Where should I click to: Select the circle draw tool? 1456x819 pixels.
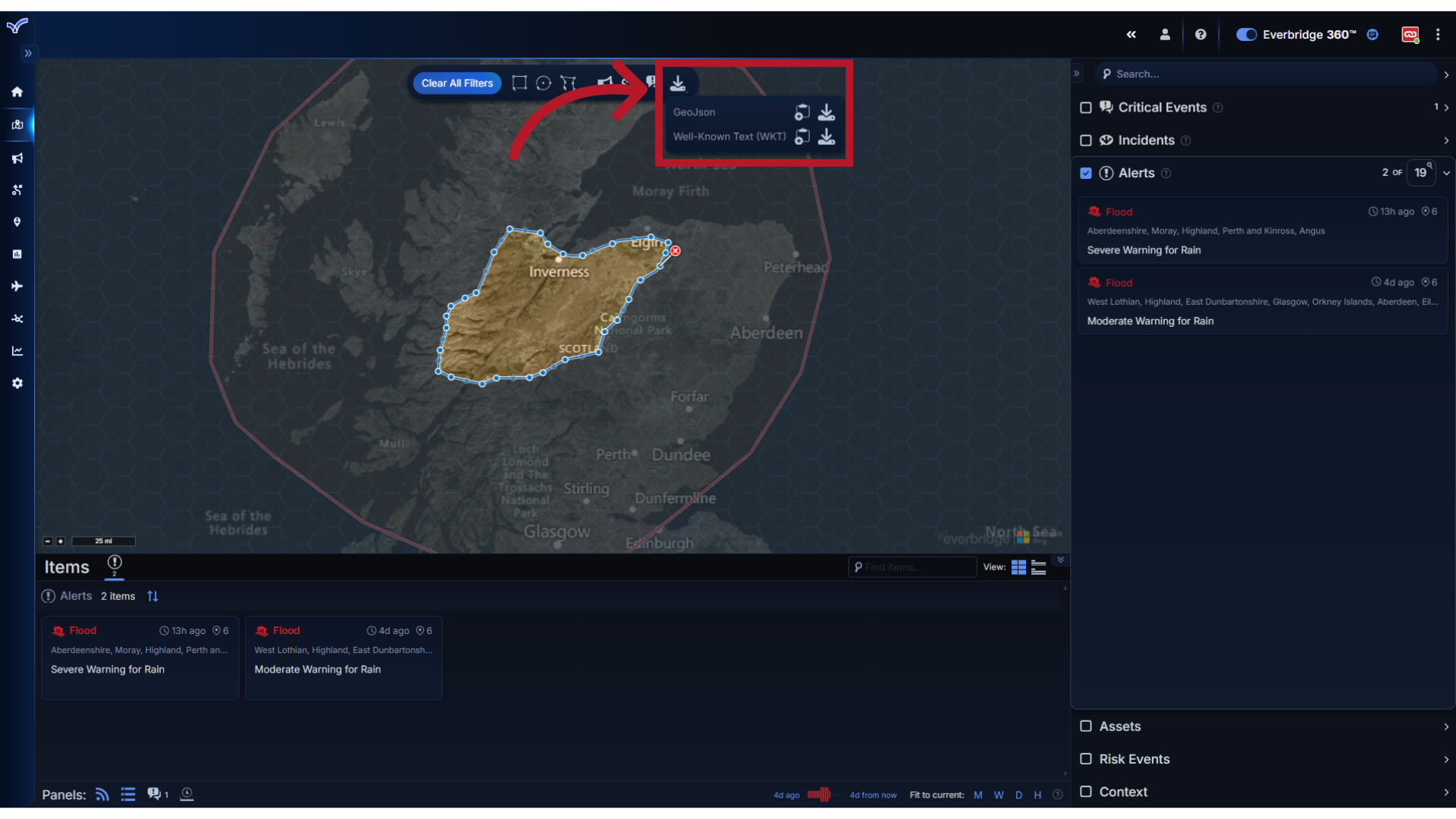(x=544, y=83)
